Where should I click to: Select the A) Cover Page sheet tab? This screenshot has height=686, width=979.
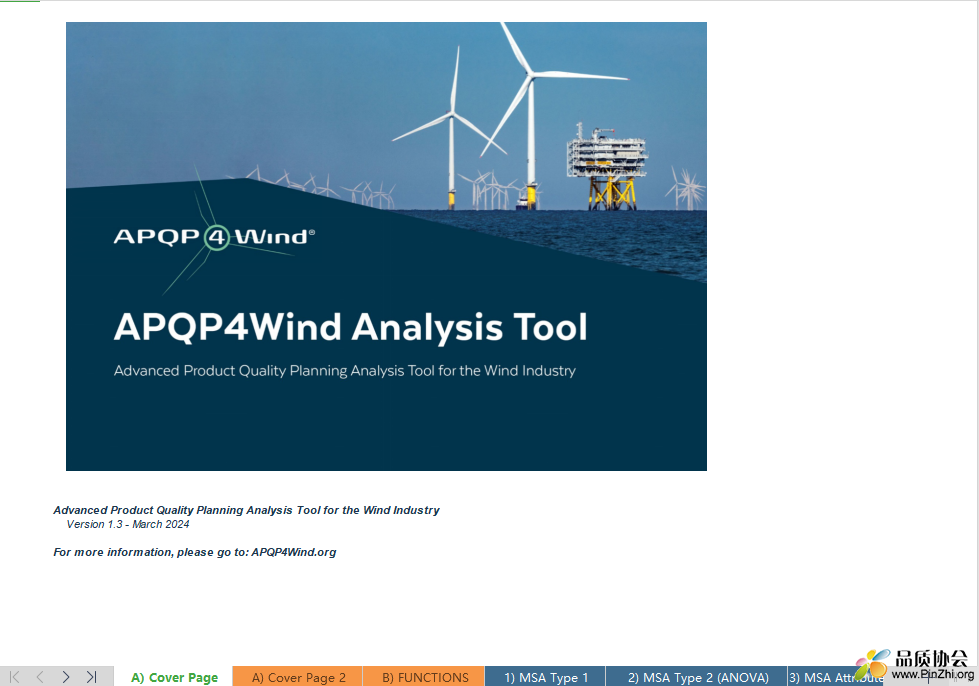(174, 677)
